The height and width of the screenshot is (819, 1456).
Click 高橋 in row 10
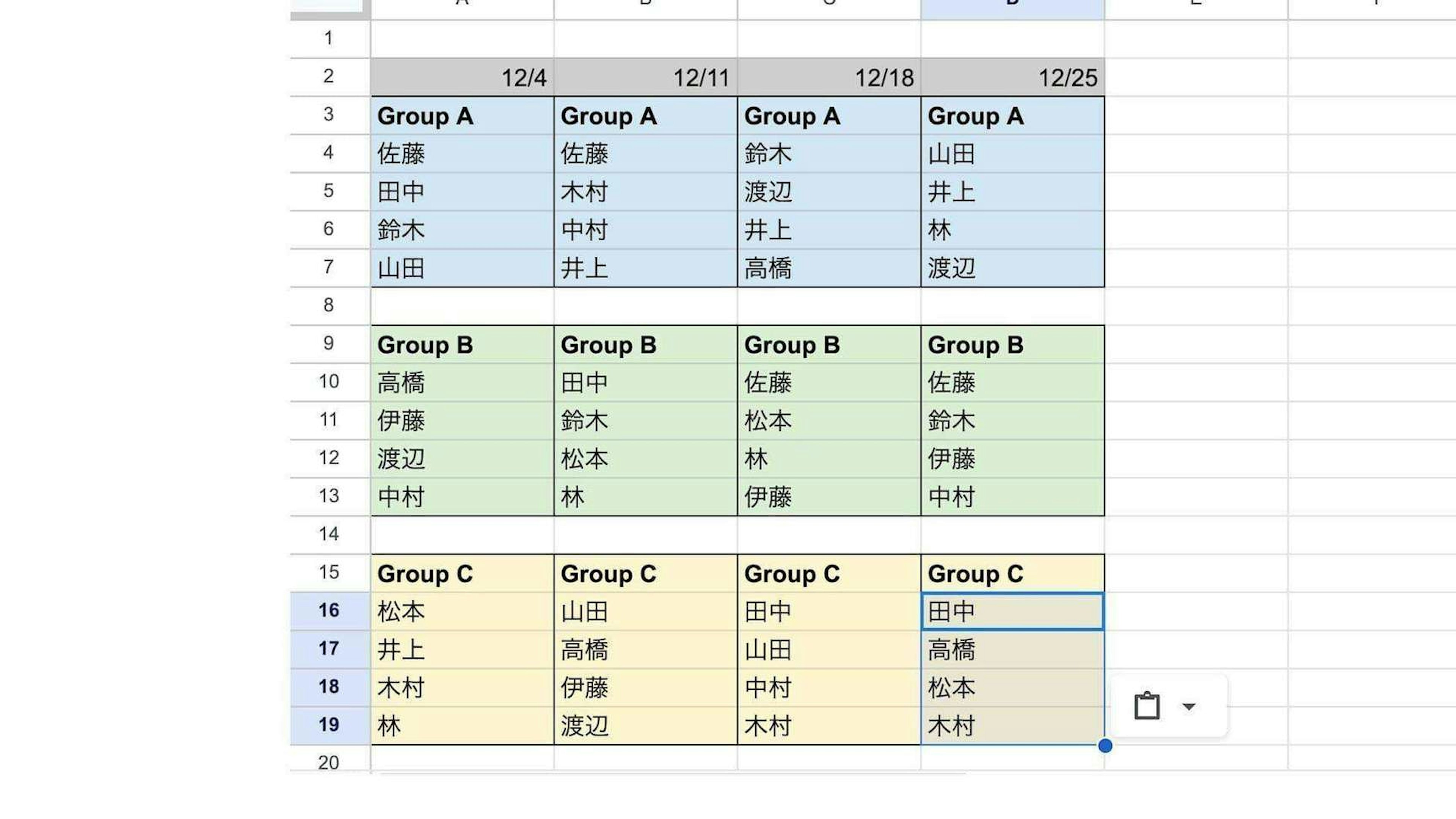click(x=462, y=383)
